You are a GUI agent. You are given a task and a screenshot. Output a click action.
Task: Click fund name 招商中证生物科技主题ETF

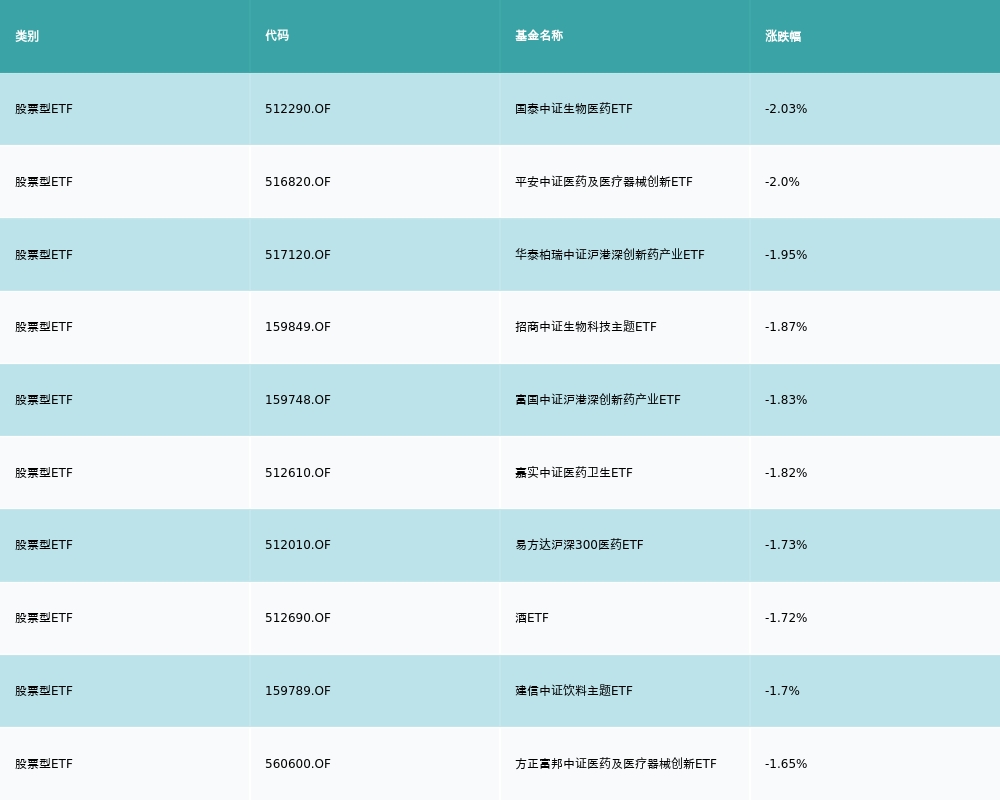[x=585, y=327]
